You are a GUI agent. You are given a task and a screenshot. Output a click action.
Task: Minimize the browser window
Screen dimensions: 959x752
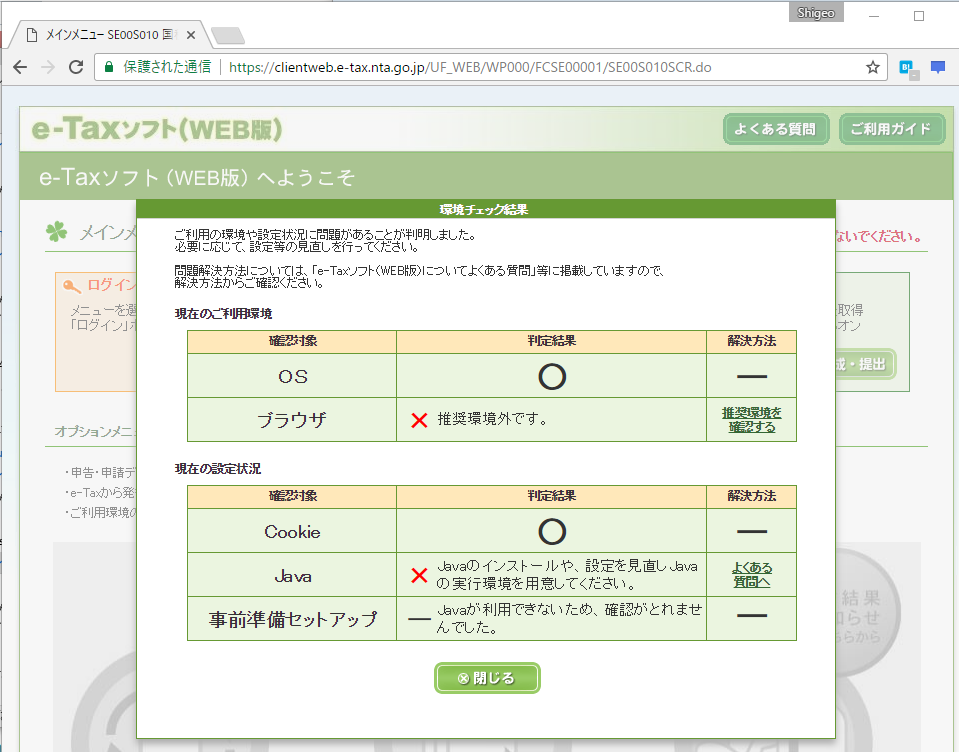pyautogui.click(x=873, y=16)
